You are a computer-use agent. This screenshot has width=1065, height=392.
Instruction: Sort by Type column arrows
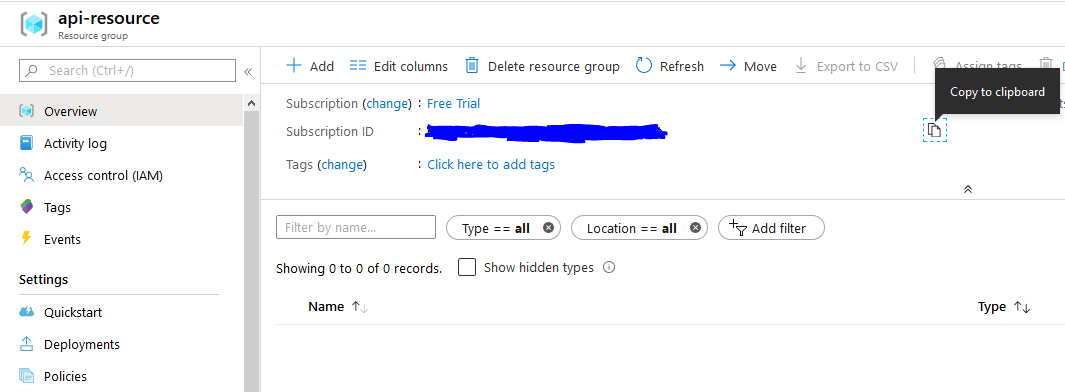click(x=1022, y=307)
